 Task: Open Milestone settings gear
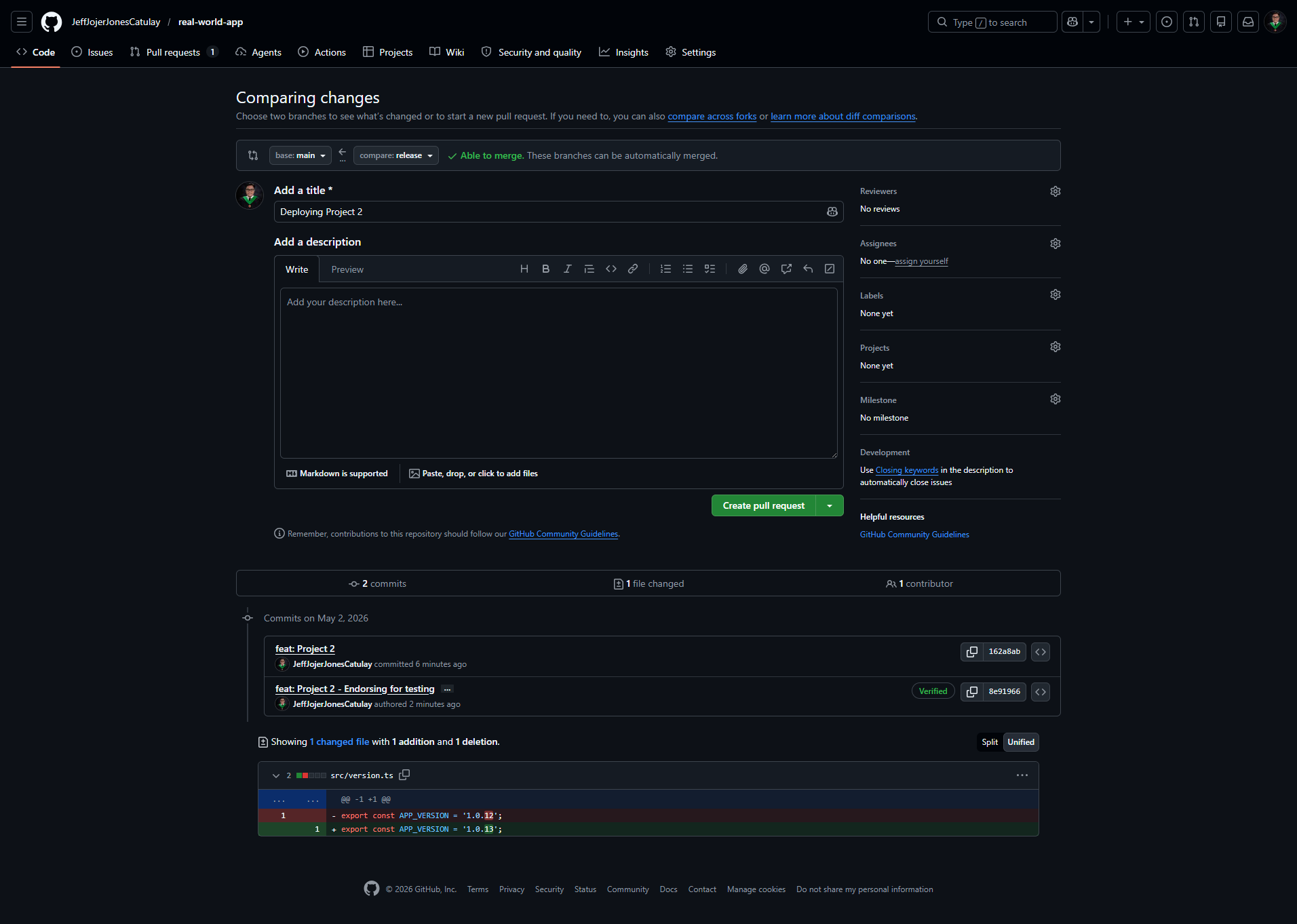click(x=1056, y=399)
